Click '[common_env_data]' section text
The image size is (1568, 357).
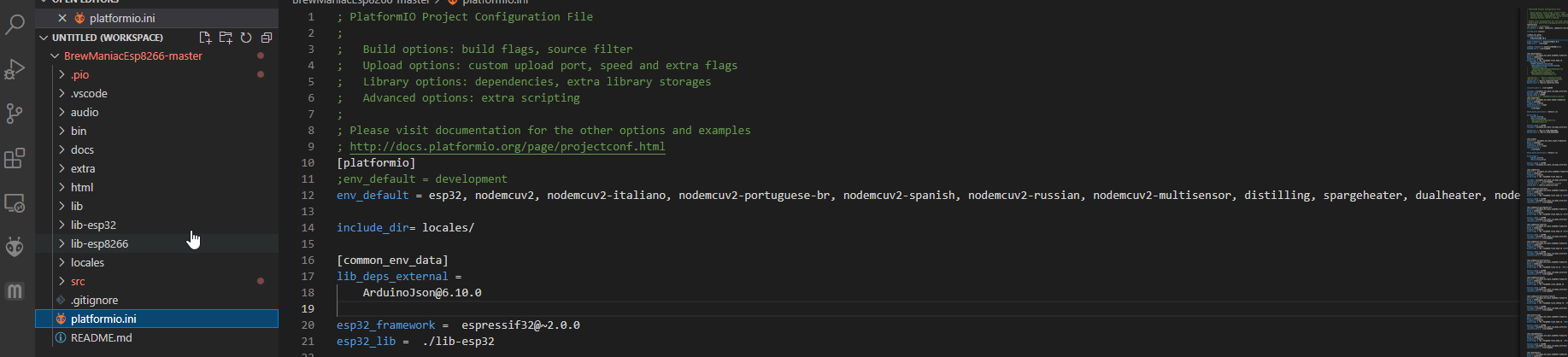pyautogui.click(x=392, y=260)
